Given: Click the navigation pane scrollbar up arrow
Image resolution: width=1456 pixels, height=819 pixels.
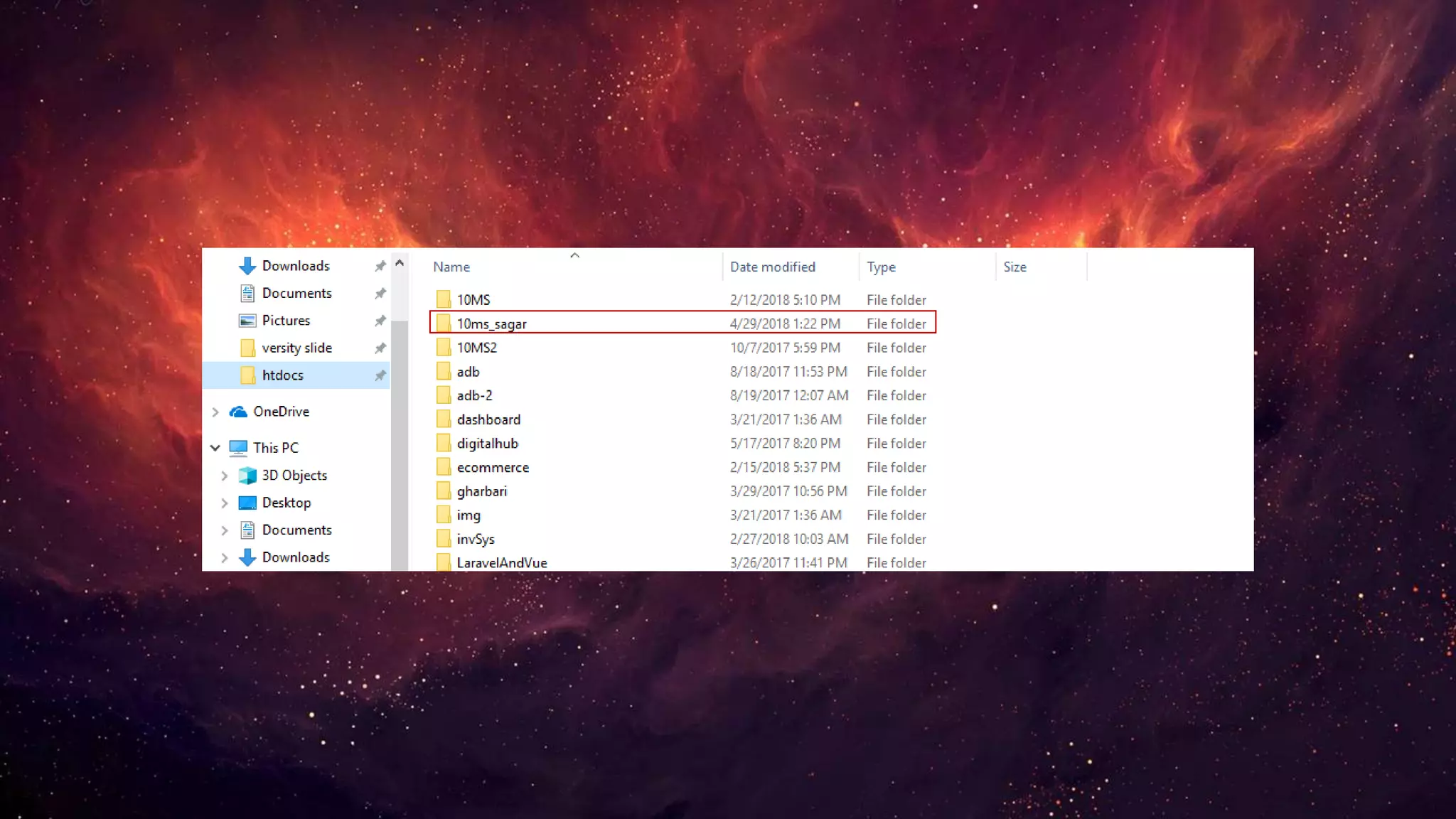Looking at the screenshot, I should click(x=400, y=264).
